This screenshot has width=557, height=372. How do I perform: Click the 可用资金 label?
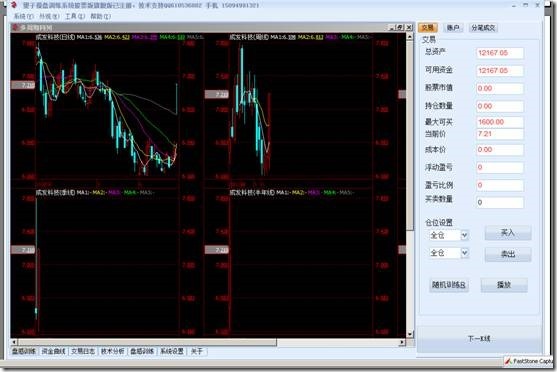pos(439,70)
